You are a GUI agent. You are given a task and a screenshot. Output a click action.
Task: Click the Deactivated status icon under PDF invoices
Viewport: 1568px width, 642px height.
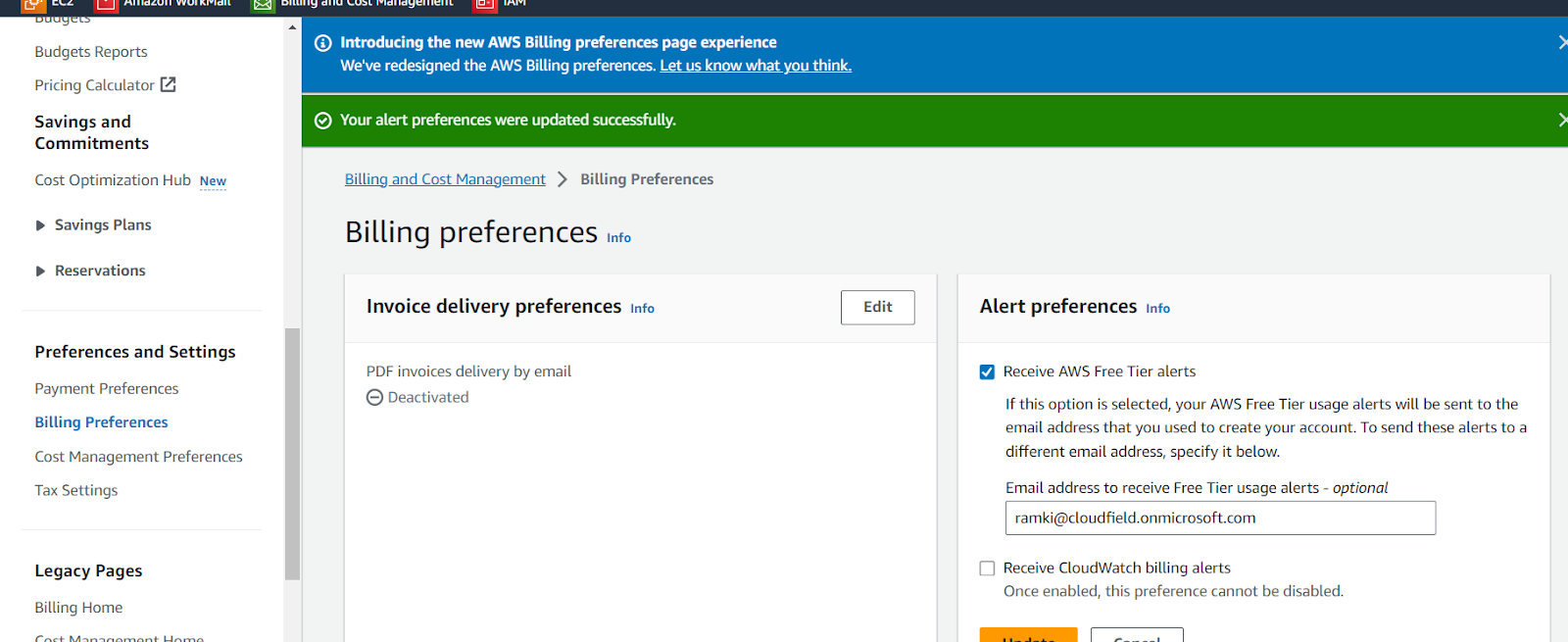[x=374, y=398]
